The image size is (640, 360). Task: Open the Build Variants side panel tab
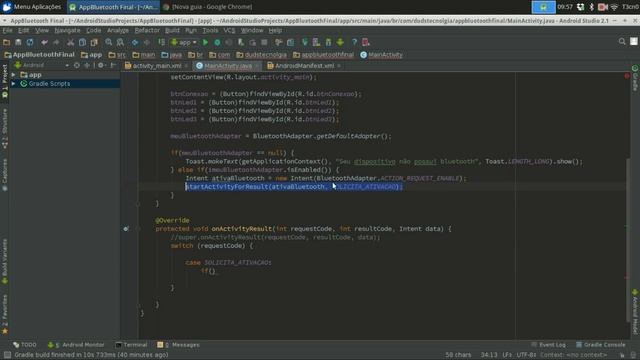pos(4,262)
